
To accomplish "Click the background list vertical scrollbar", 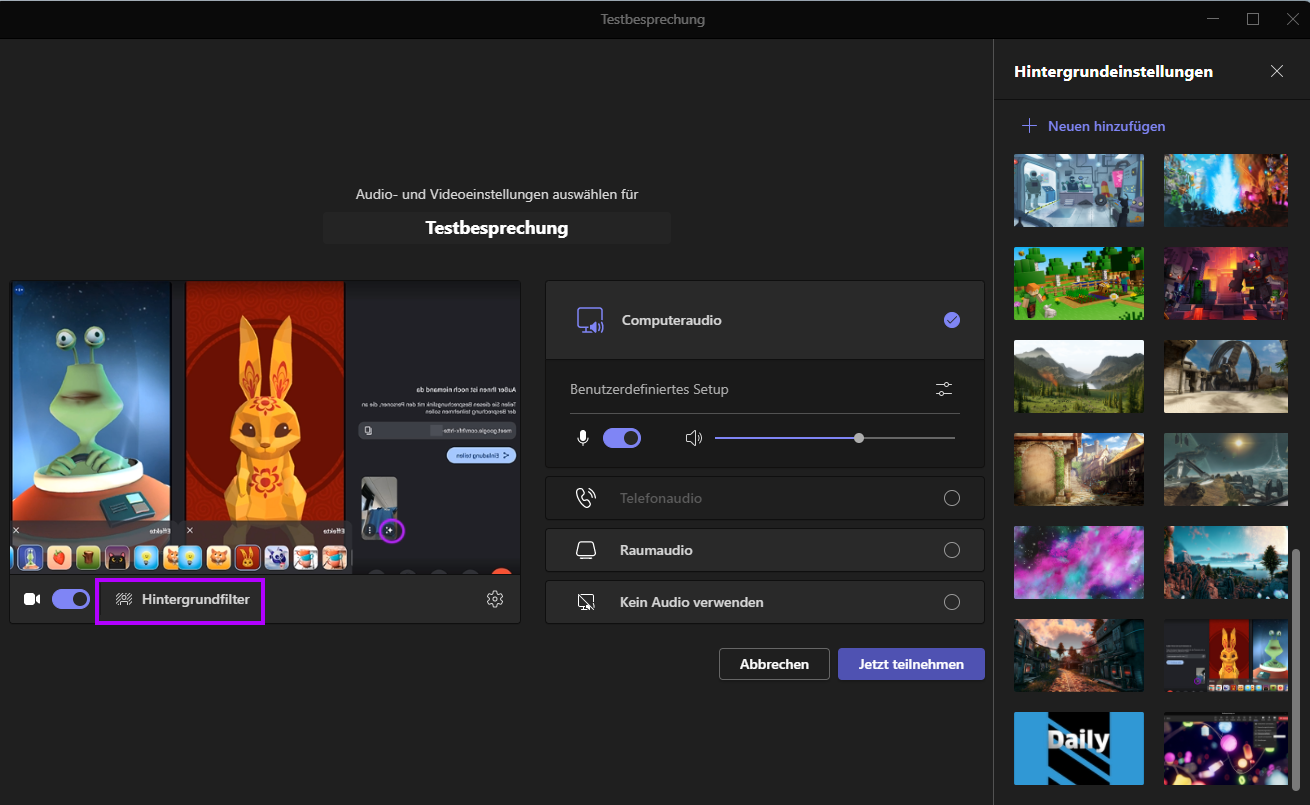I will tap(1298, 660).
